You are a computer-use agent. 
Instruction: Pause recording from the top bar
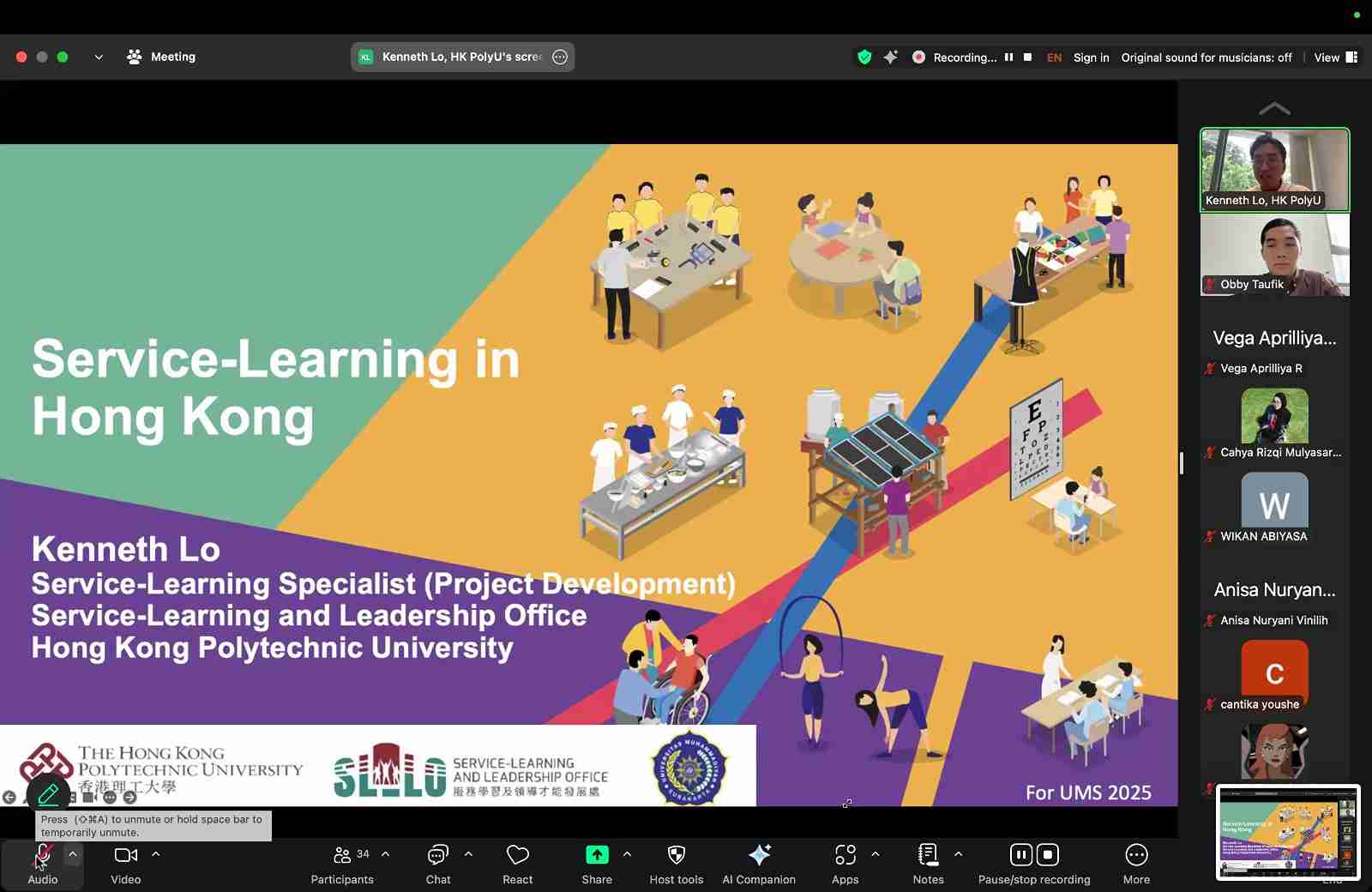(1009, 57)
